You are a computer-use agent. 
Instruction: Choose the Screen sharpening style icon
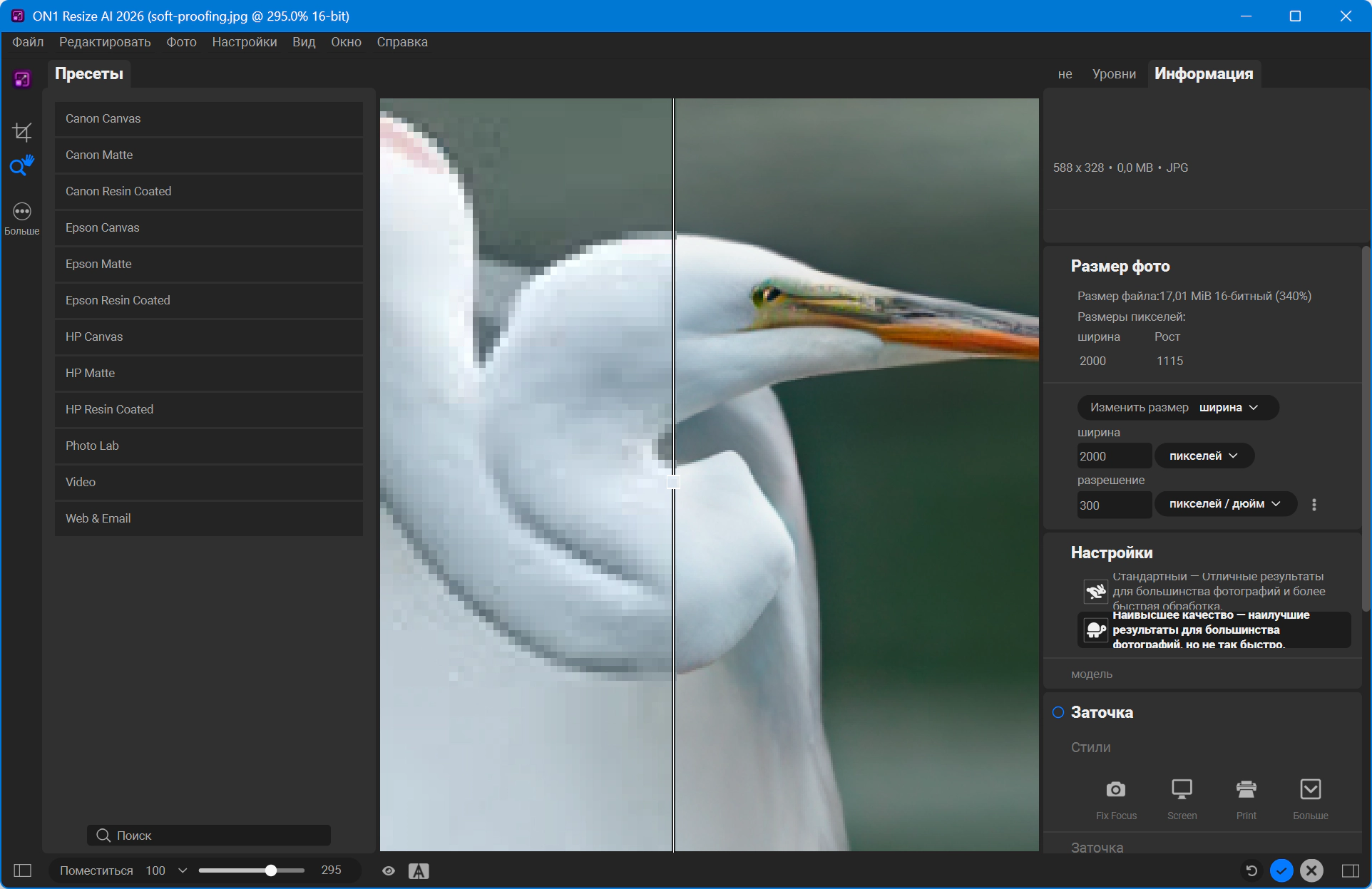[1182, 790]
